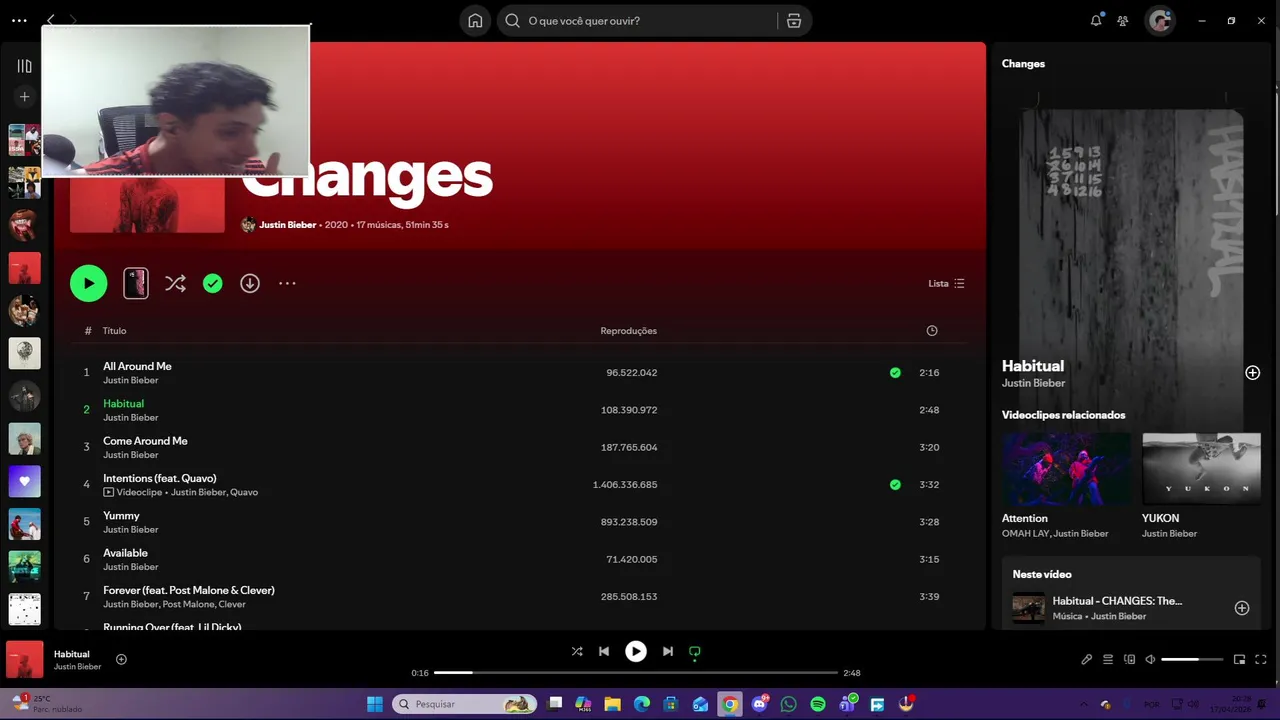Select the track Available
The image size is (1280, 720).
coord(125,553)
